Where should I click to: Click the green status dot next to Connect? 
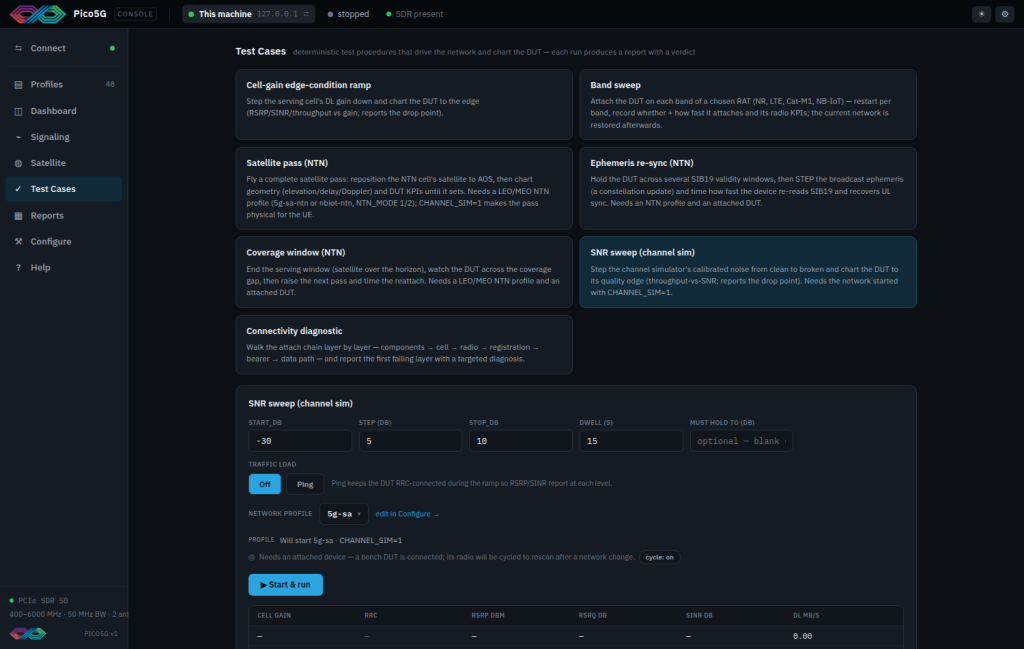[x=112, y=48]
